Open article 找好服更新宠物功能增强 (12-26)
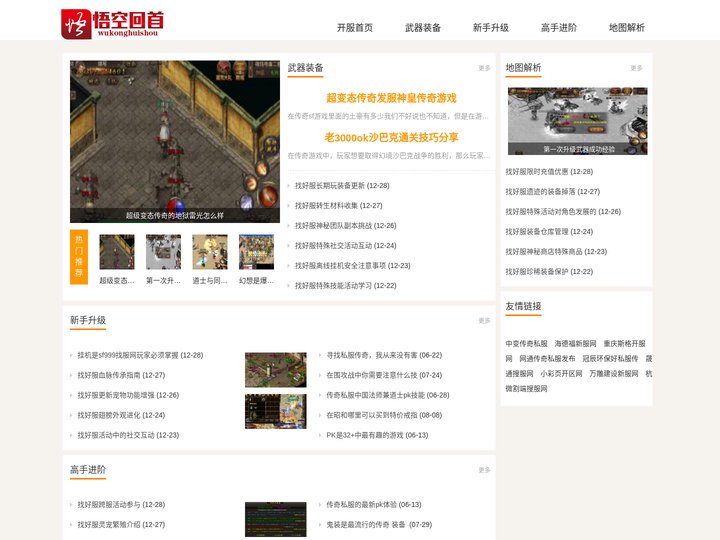Viewport: 720px width, 540px height. click(128, 395)
